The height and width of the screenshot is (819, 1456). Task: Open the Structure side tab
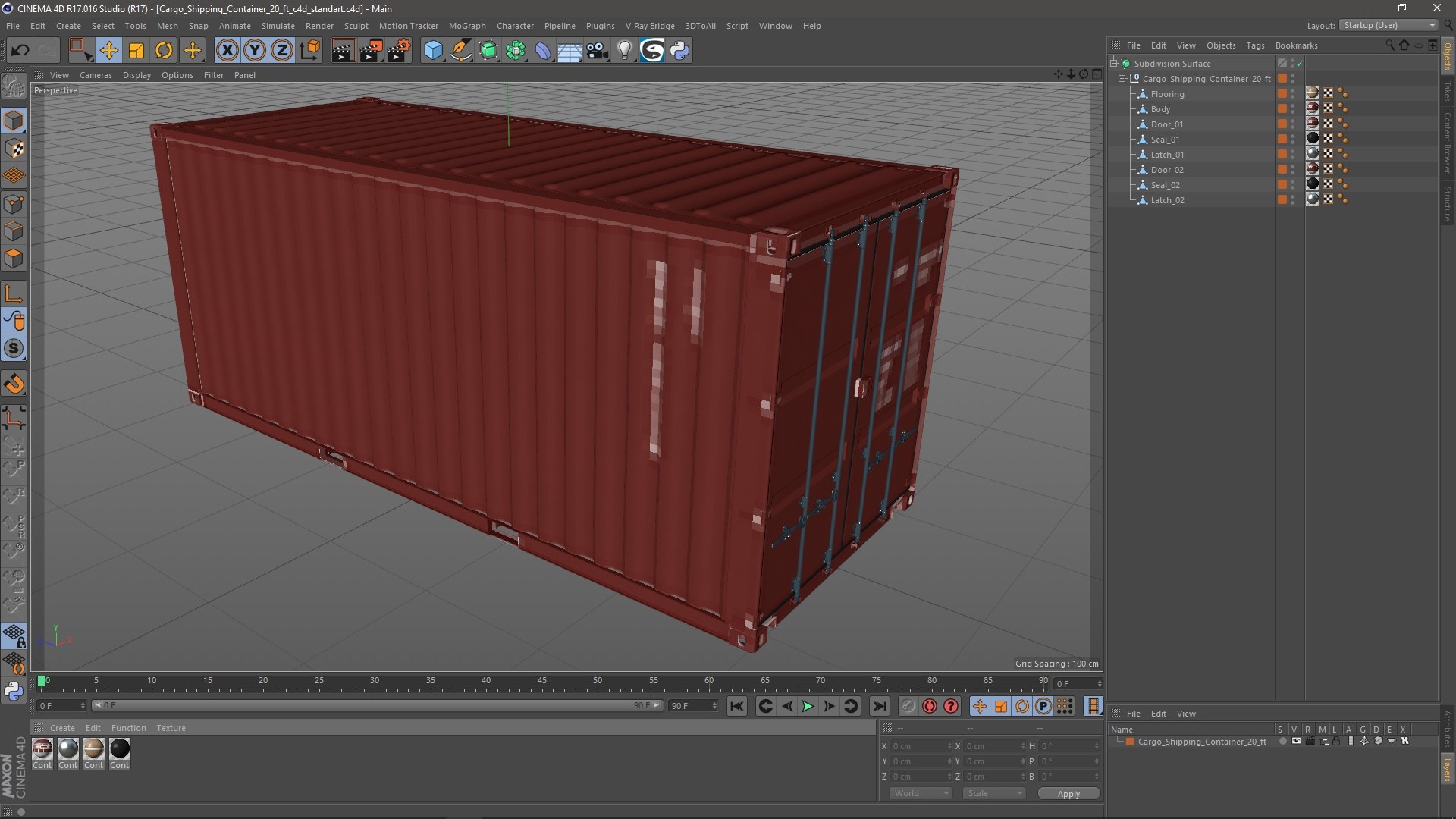[x=1448, y=202]
